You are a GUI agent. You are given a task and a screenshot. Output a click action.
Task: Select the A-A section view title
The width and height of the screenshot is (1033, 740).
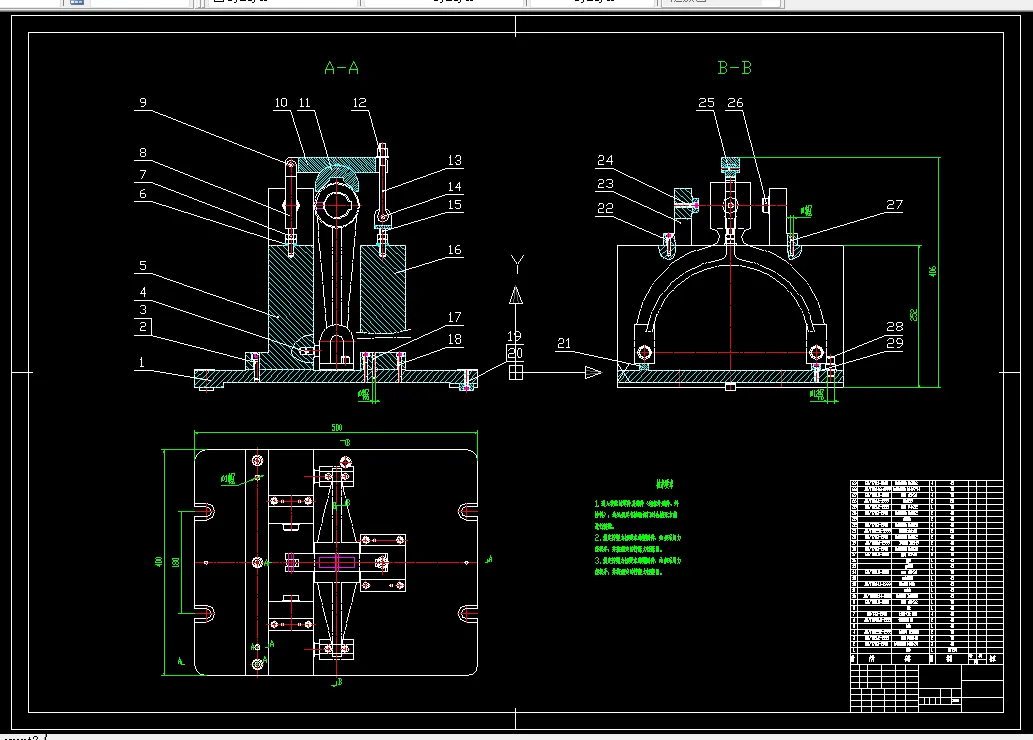pyautogui.click(x=341, y=68)
